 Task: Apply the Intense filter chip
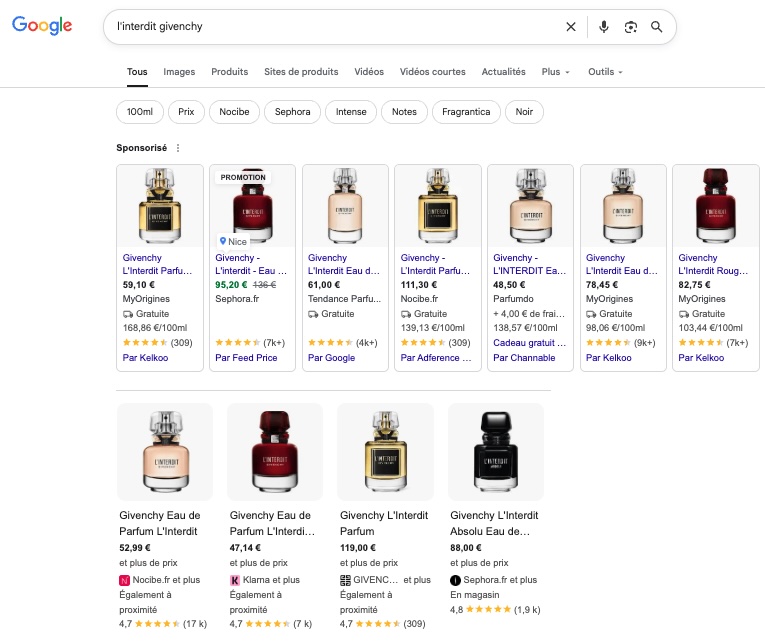[351, 112]
